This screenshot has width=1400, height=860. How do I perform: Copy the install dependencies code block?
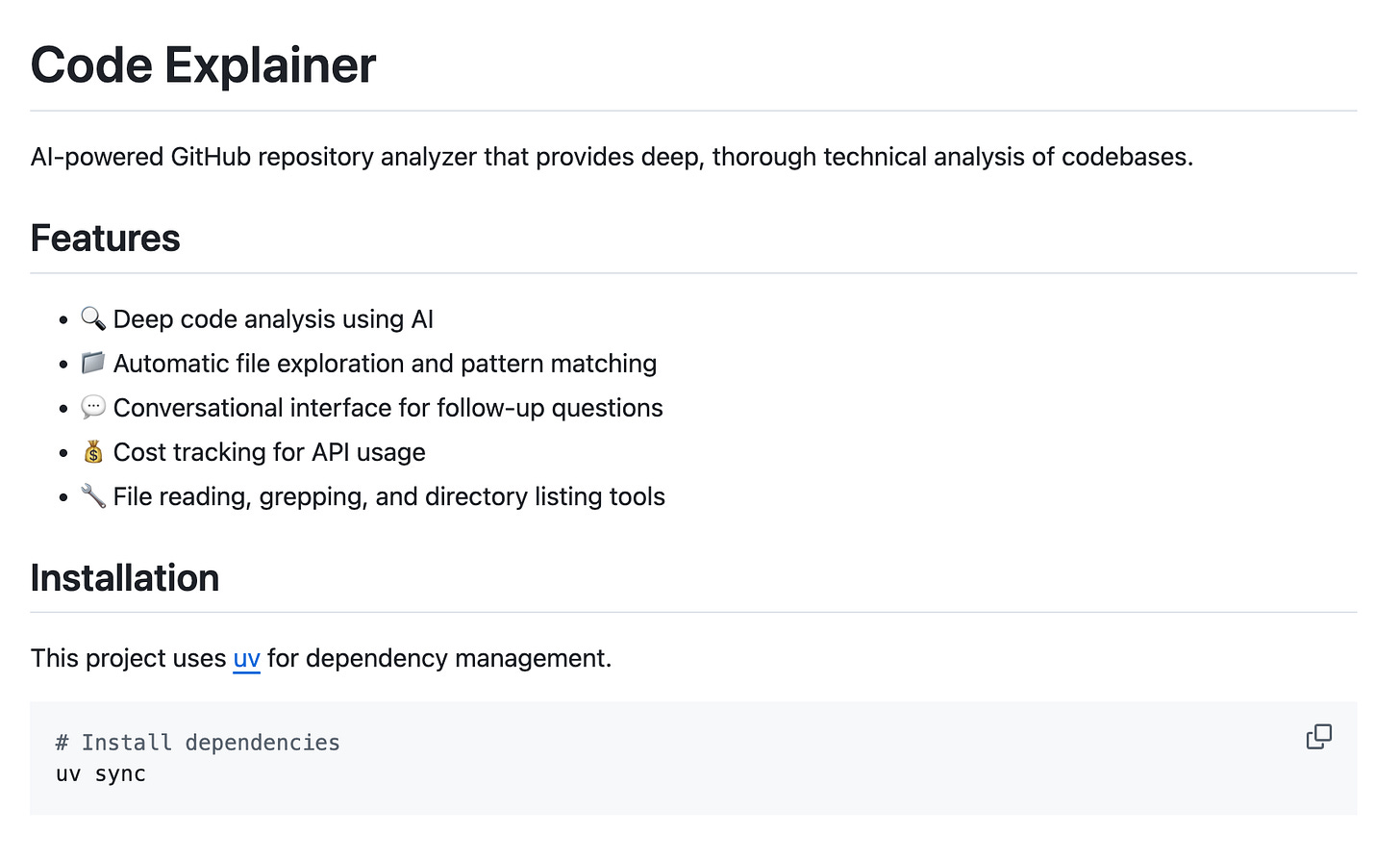[1318, 737]
